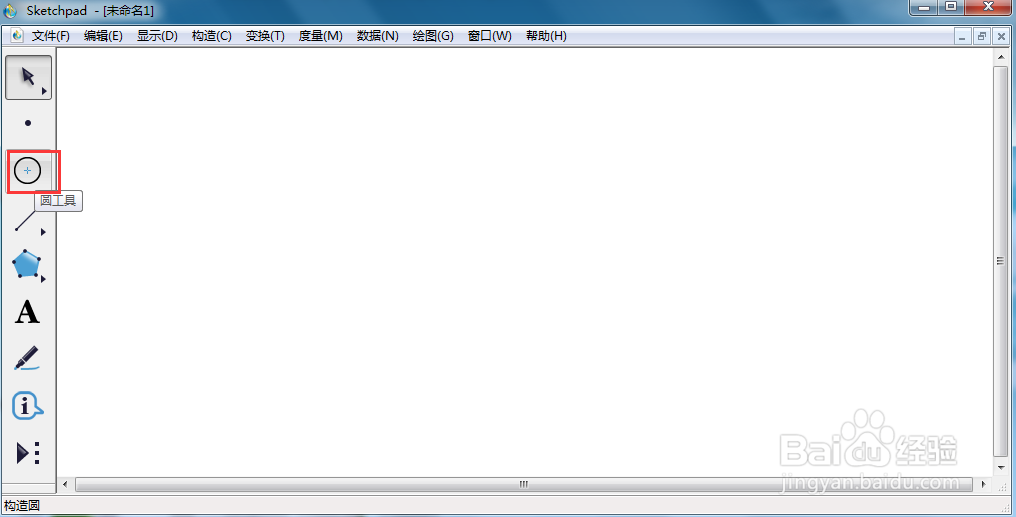
Task: Select the Straightedge segment tool
Action: [x=26, y=220]
